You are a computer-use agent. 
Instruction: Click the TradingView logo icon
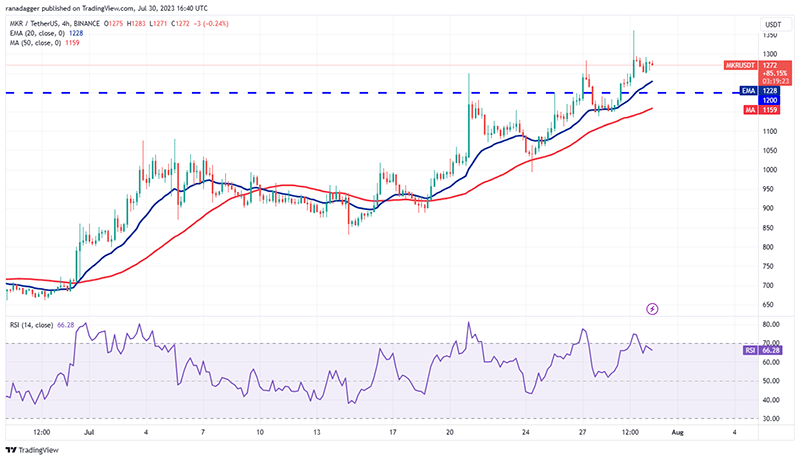coord(11,450)
